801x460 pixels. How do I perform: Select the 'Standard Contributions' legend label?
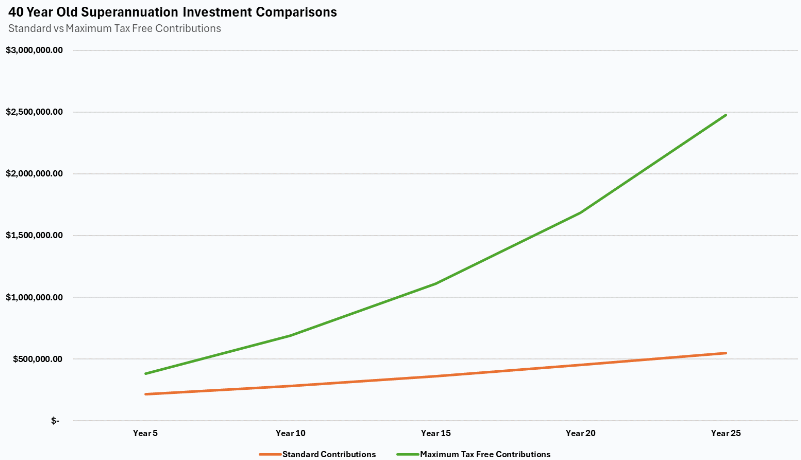click(329, 454)
